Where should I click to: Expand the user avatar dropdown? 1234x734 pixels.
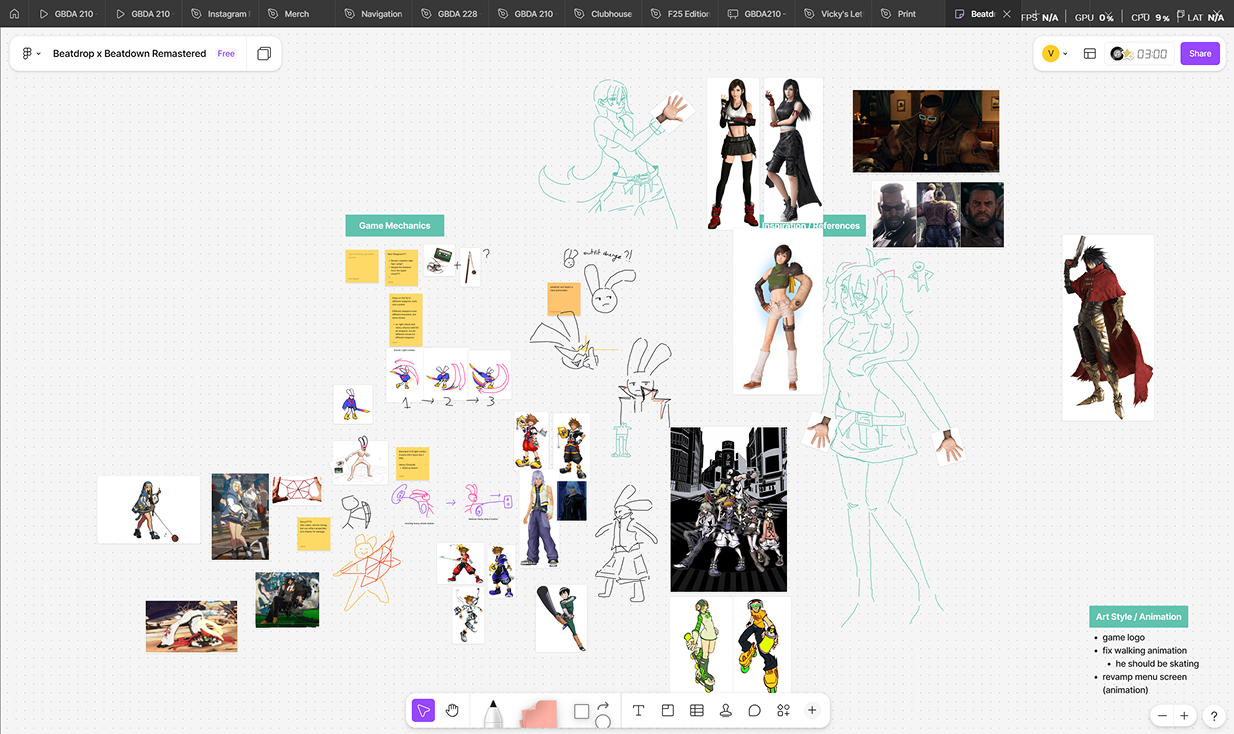1055,54
